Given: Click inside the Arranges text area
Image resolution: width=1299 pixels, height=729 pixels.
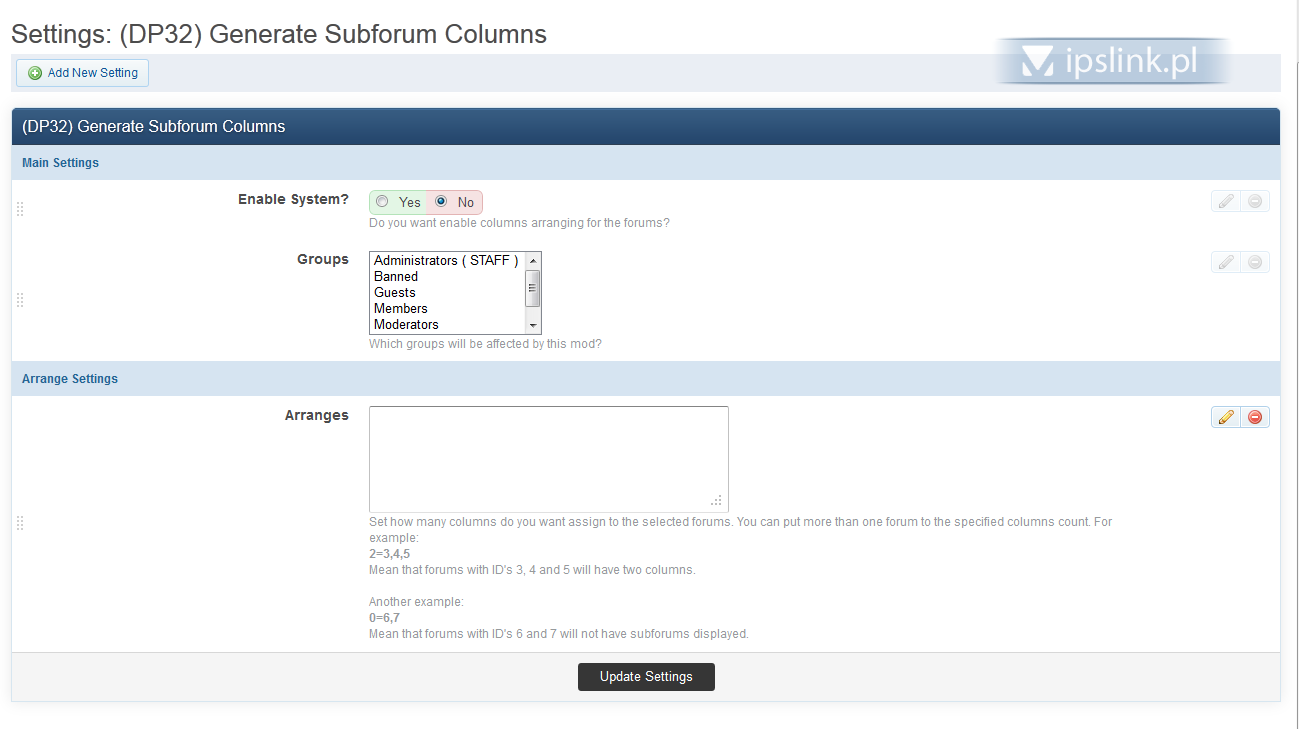Looking at the screenshot, I should point(548,459).
